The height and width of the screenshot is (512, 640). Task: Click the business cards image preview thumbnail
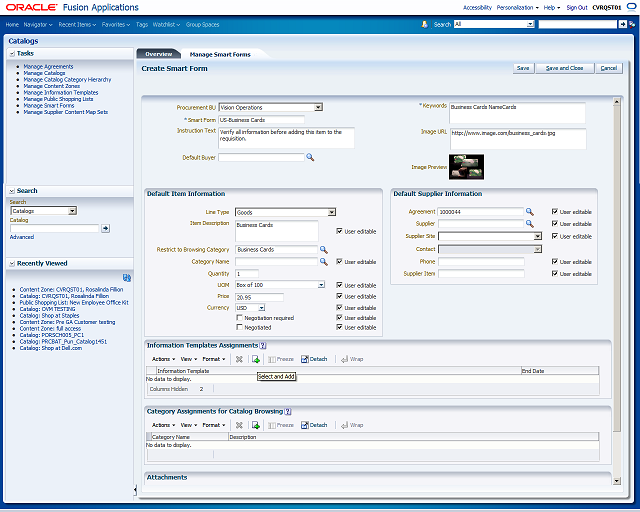point(467,167)
